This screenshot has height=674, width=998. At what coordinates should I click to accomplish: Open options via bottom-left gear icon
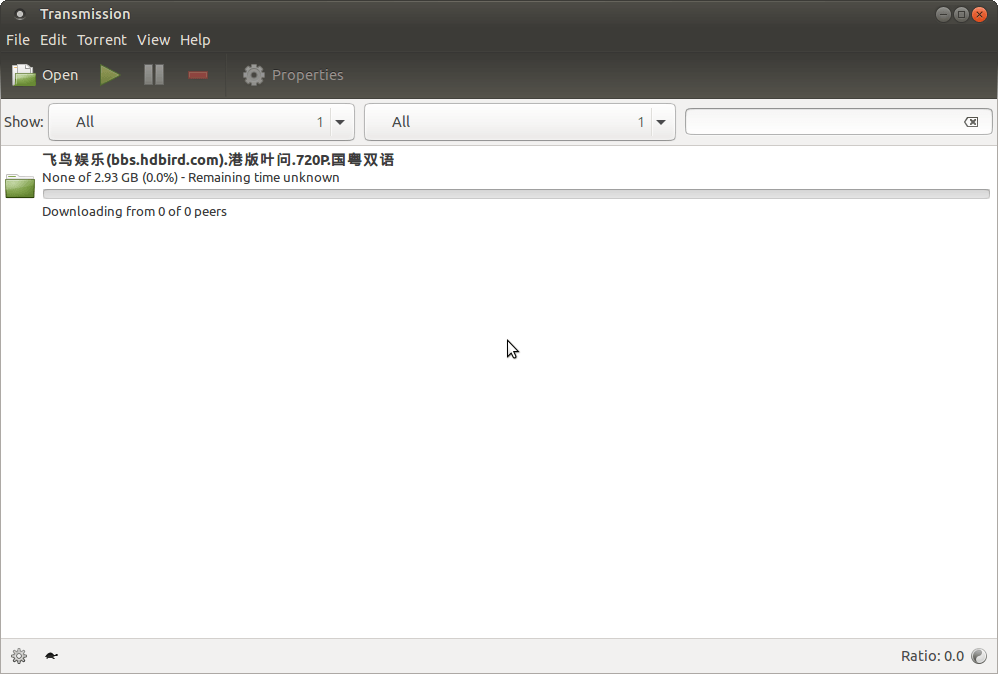point(19,656)
